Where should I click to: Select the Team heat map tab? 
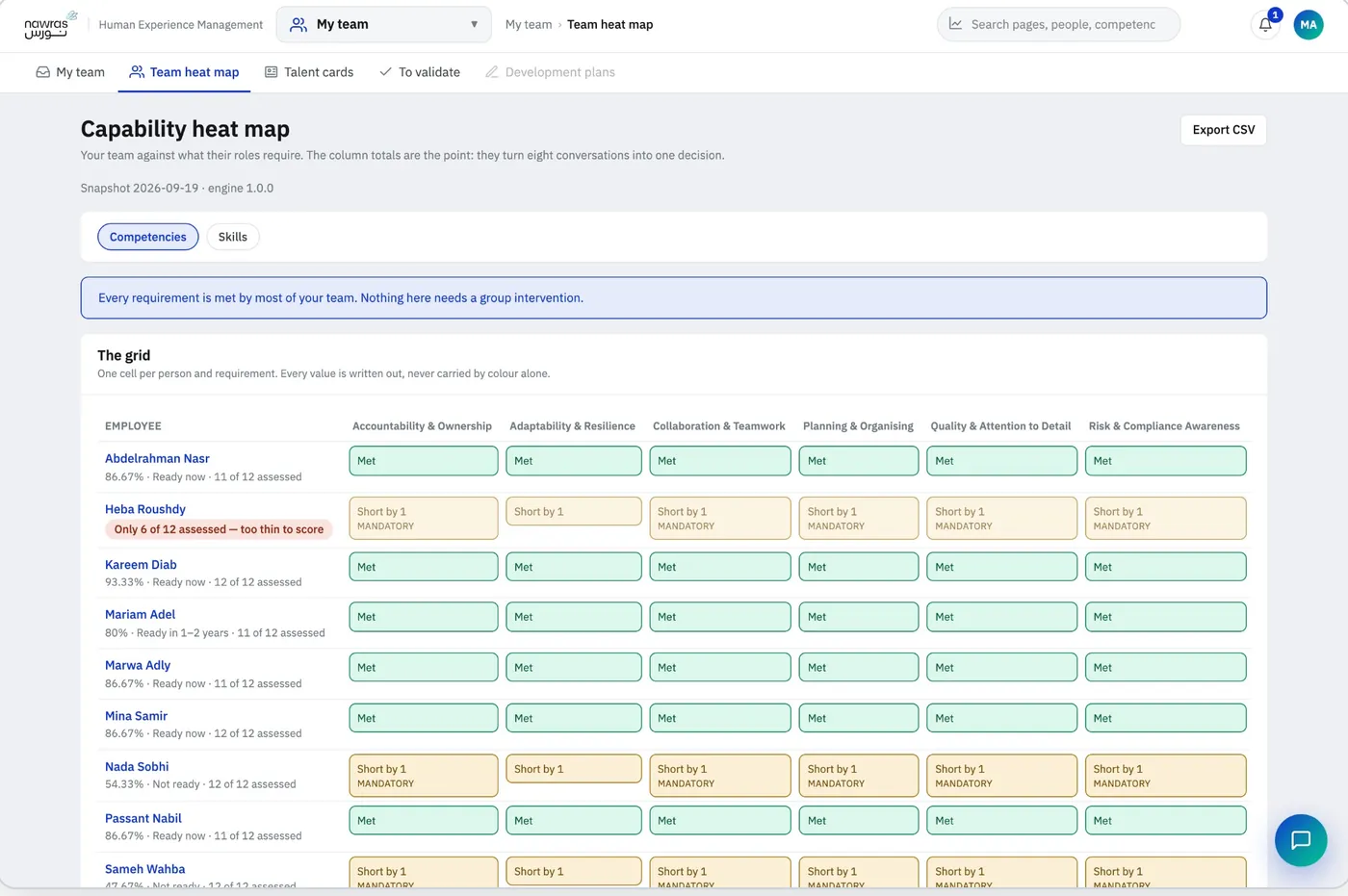click(x=184, y=72)
